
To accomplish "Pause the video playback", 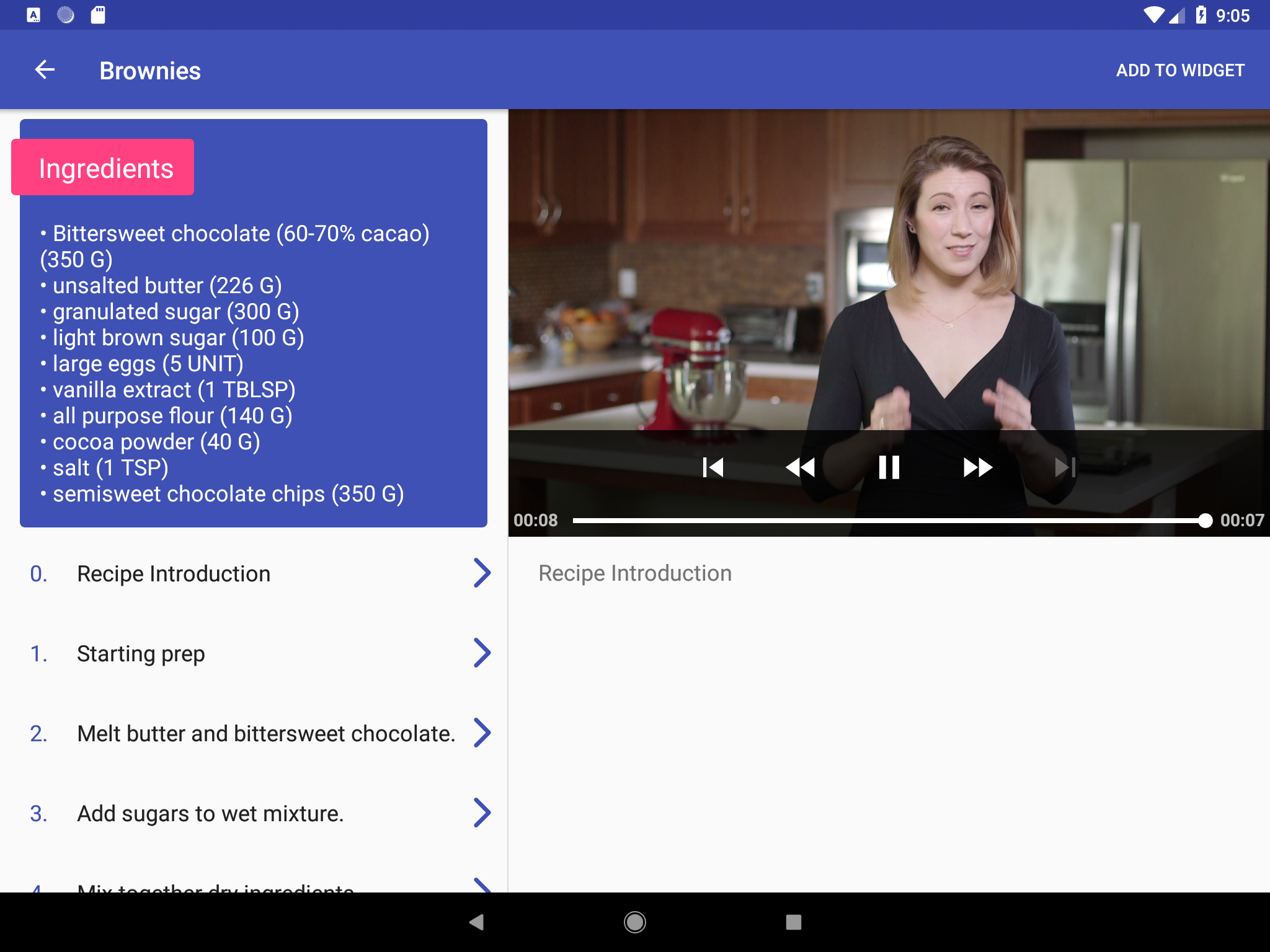I will (889, 467).
